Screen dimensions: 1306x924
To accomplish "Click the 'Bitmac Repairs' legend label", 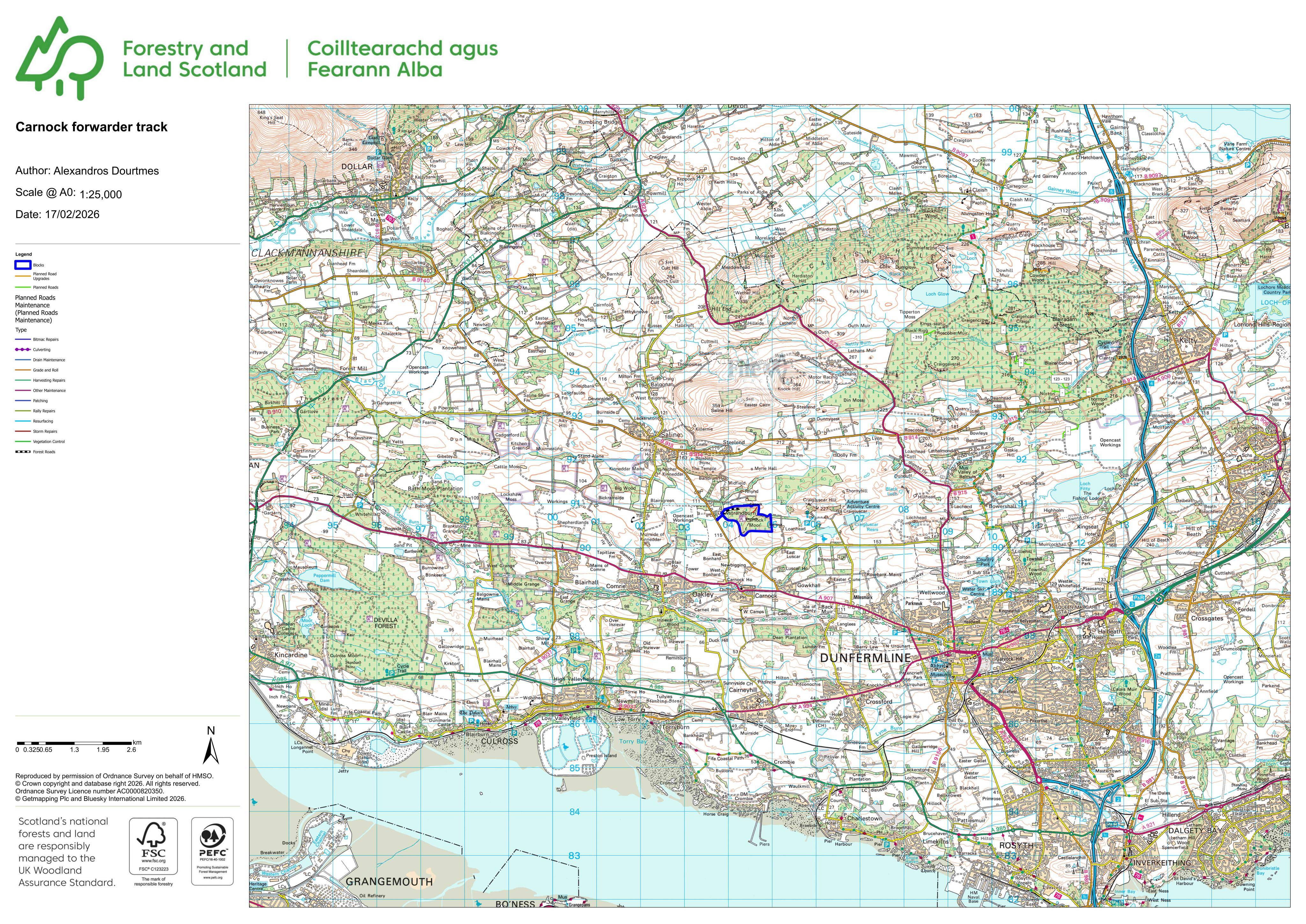I will (46, 340).
